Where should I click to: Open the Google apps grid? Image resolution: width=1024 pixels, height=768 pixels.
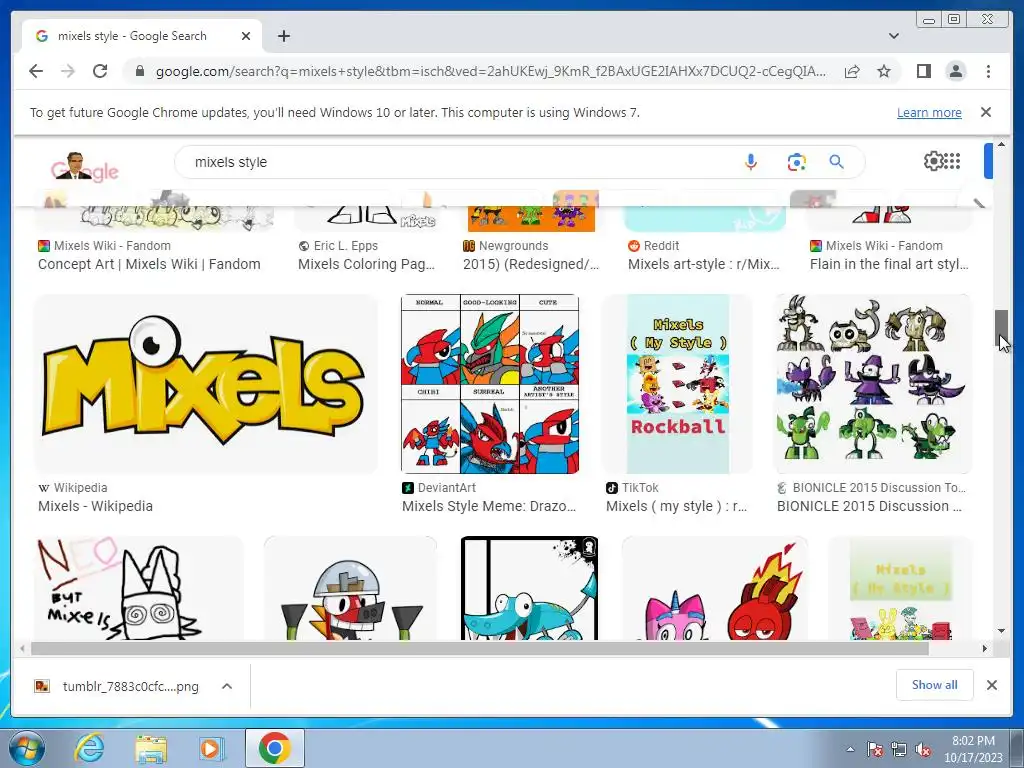click(x=952, y=161)
